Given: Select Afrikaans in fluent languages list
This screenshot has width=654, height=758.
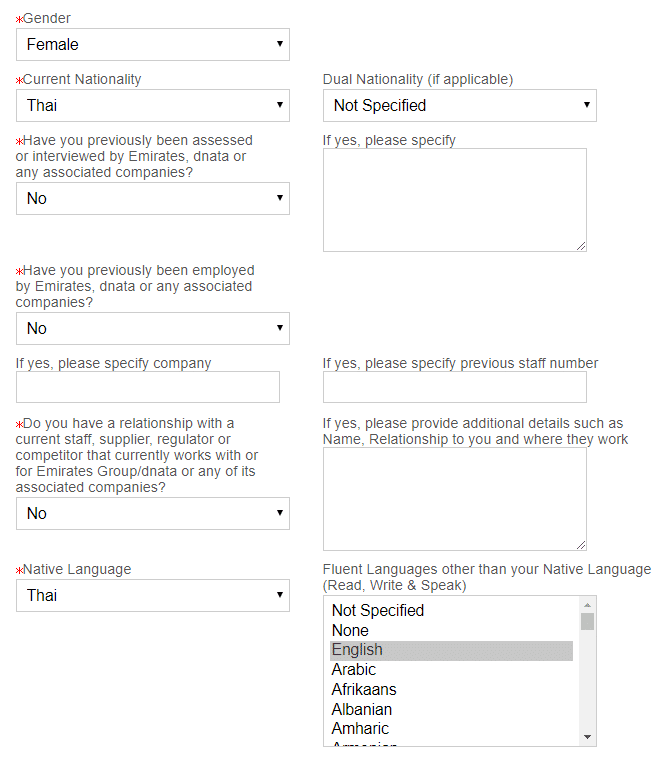Looking at the screenshot, I should tap(451, 689).
